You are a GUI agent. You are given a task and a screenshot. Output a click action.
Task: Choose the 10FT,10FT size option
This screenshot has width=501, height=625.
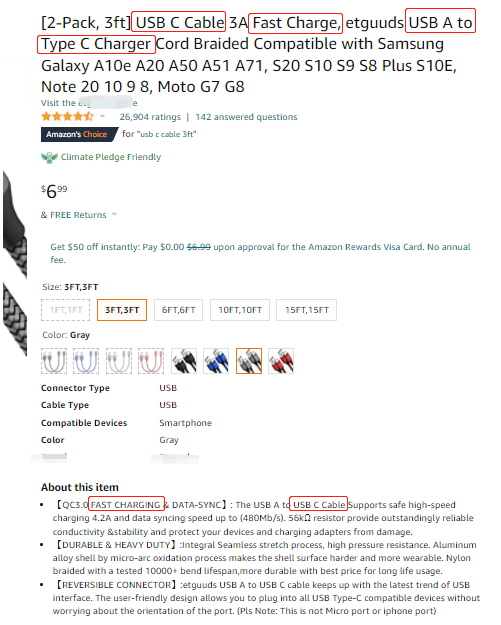[x=240, y=310]
